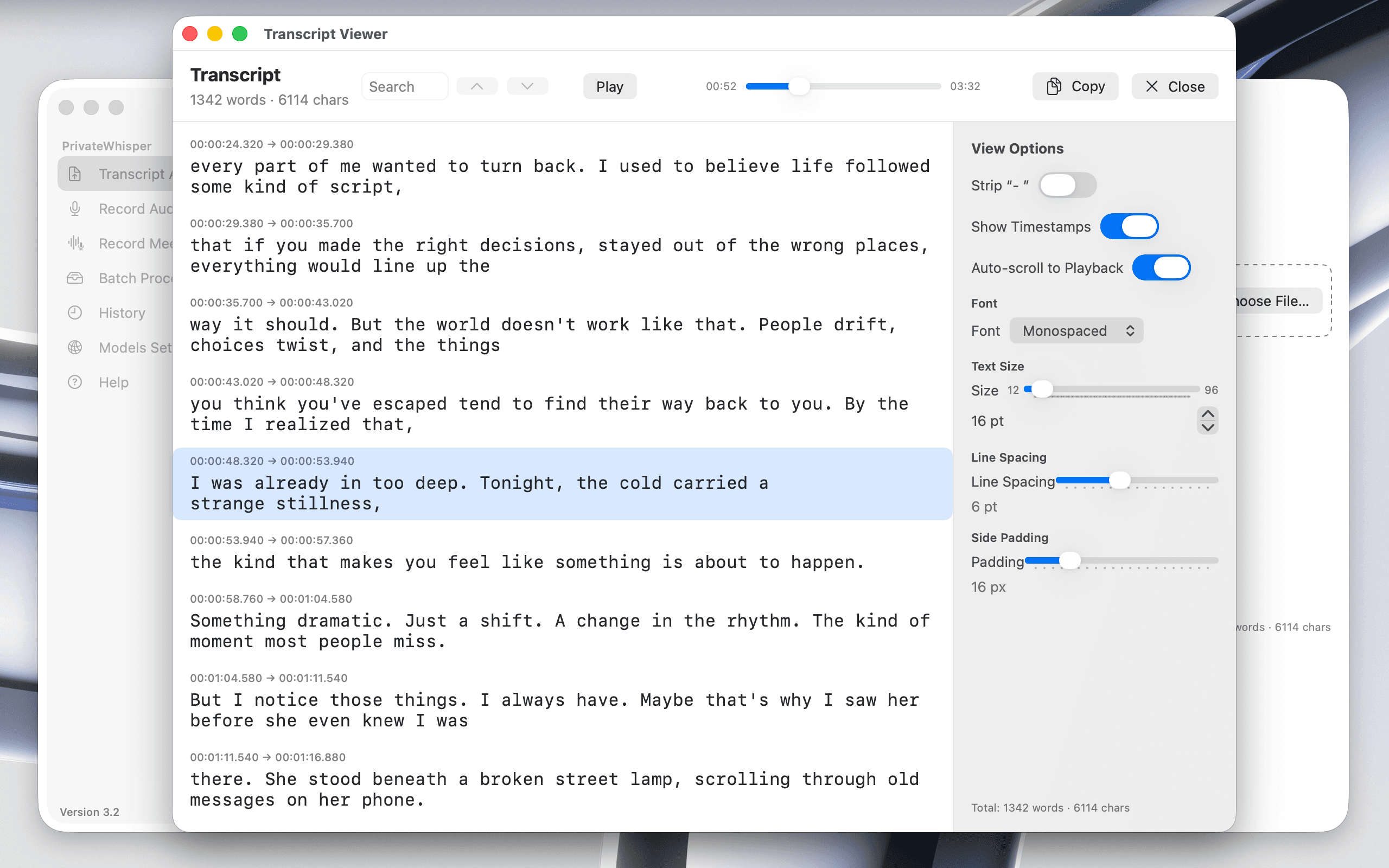This screenshot has width=1389, height=868.
Task: Copy transcript using the clipboard icon
Action: 1054,86
